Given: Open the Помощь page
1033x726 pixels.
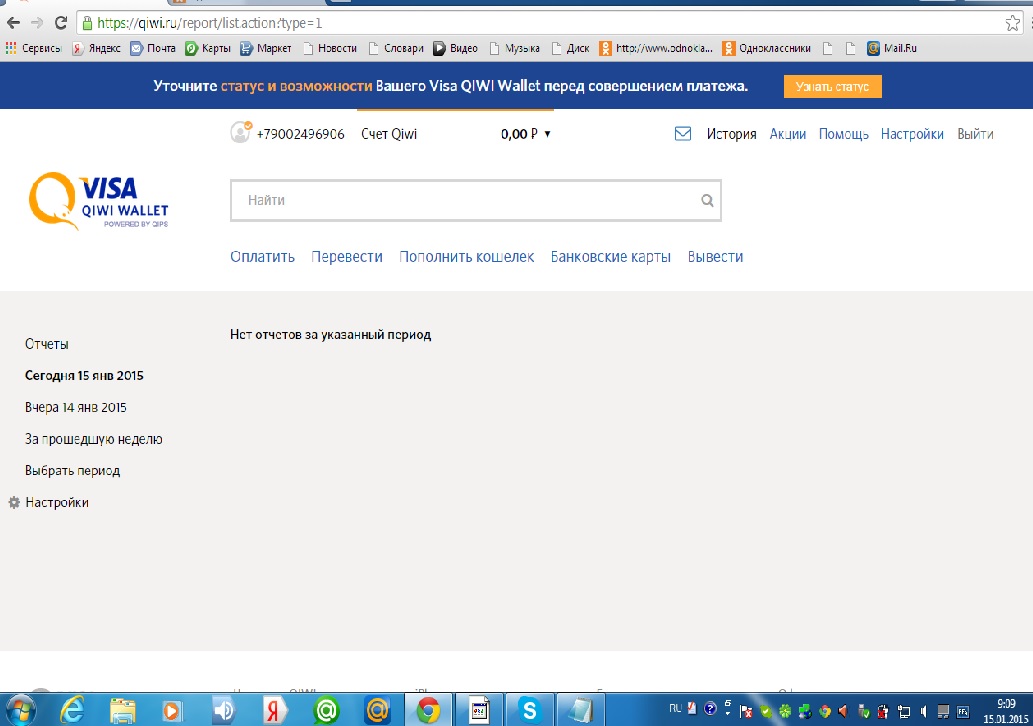Looking at the screenshot, I should (x=844, y=134).
